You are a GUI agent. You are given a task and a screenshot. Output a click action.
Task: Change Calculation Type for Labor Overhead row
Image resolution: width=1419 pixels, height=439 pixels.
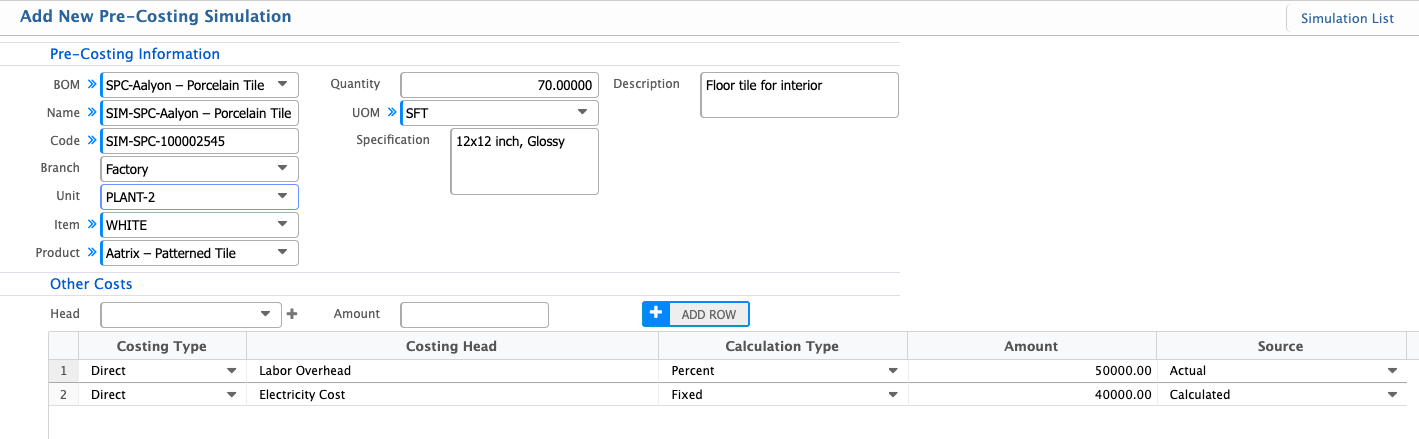tap(892, 371)
